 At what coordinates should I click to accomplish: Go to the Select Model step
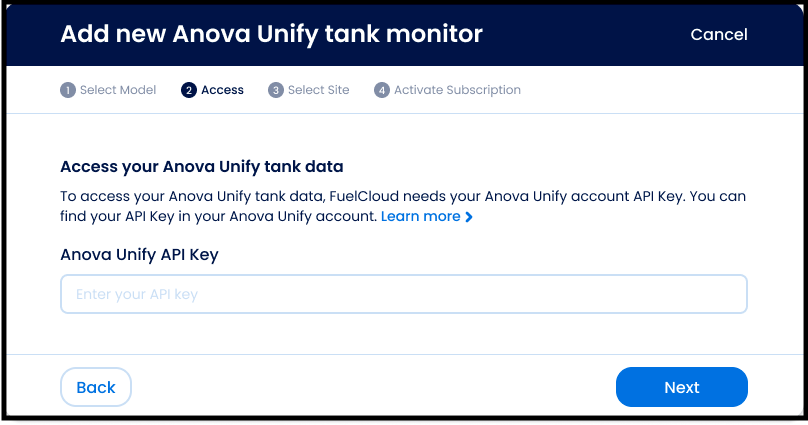click(x=118, y=90)
